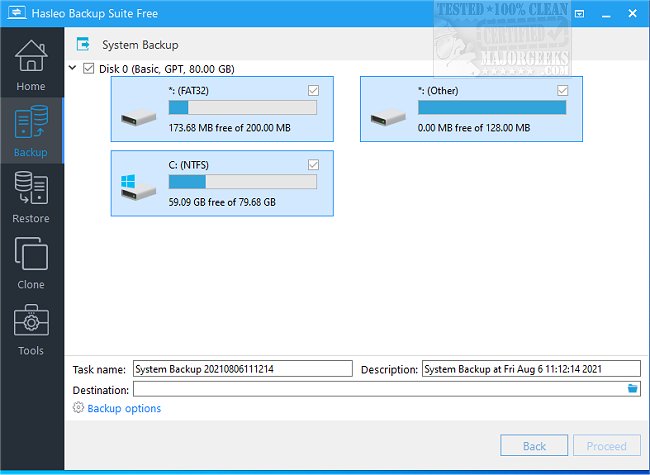Click the C: NTFS usage bar

pos(243,182)
